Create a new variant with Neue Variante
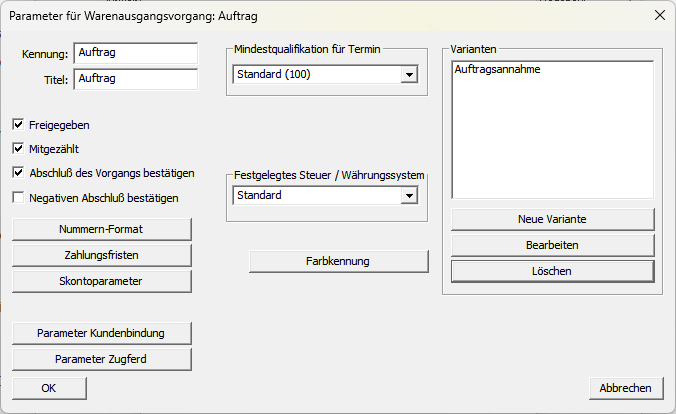The height and width of the screenshot is (414, 676). 552,219
